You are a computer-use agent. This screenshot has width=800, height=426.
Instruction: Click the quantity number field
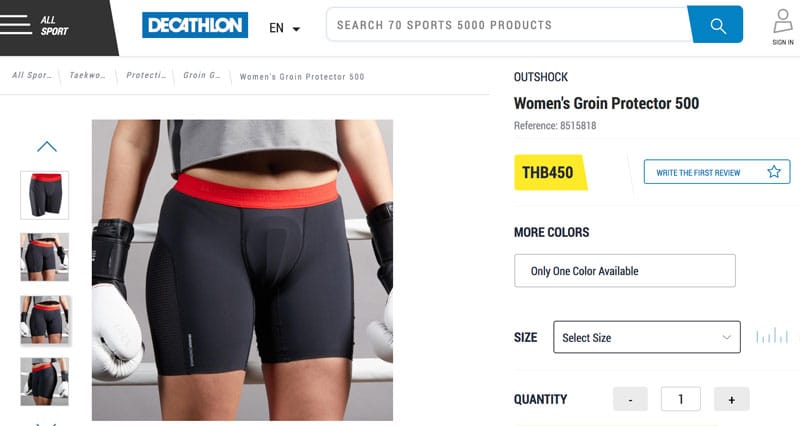point(681,399)
